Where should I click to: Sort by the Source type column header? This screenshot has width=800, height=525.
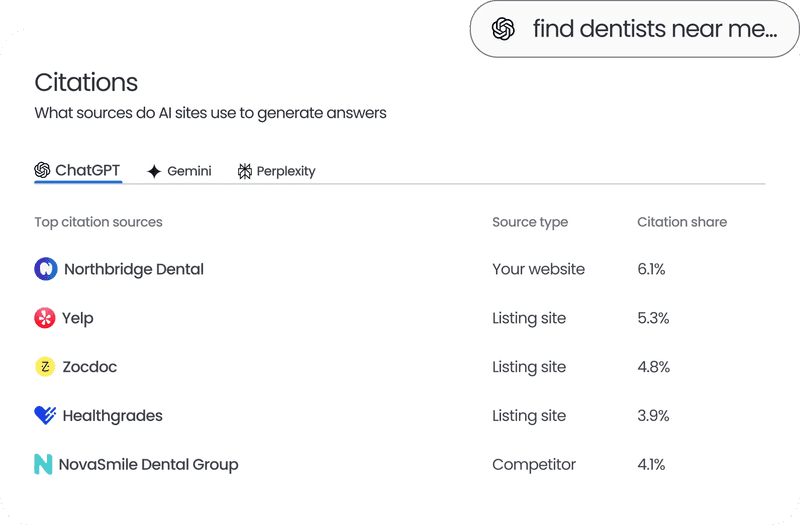coord(530,222)
